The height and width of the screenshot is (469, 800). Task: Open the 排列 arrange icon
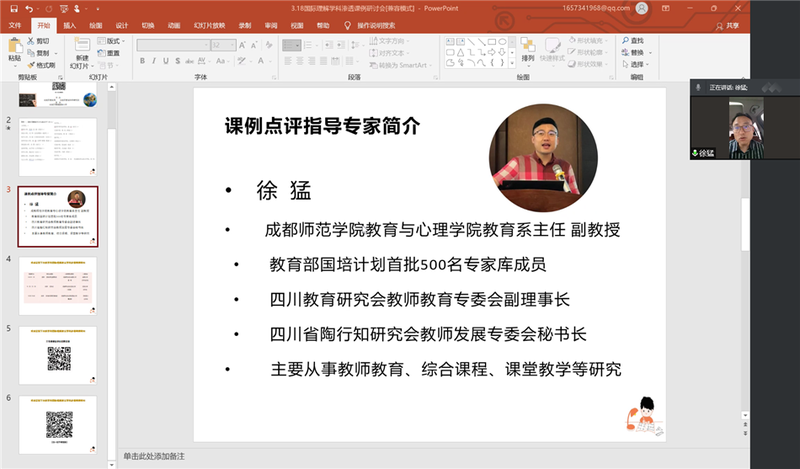tap(528, 45)
